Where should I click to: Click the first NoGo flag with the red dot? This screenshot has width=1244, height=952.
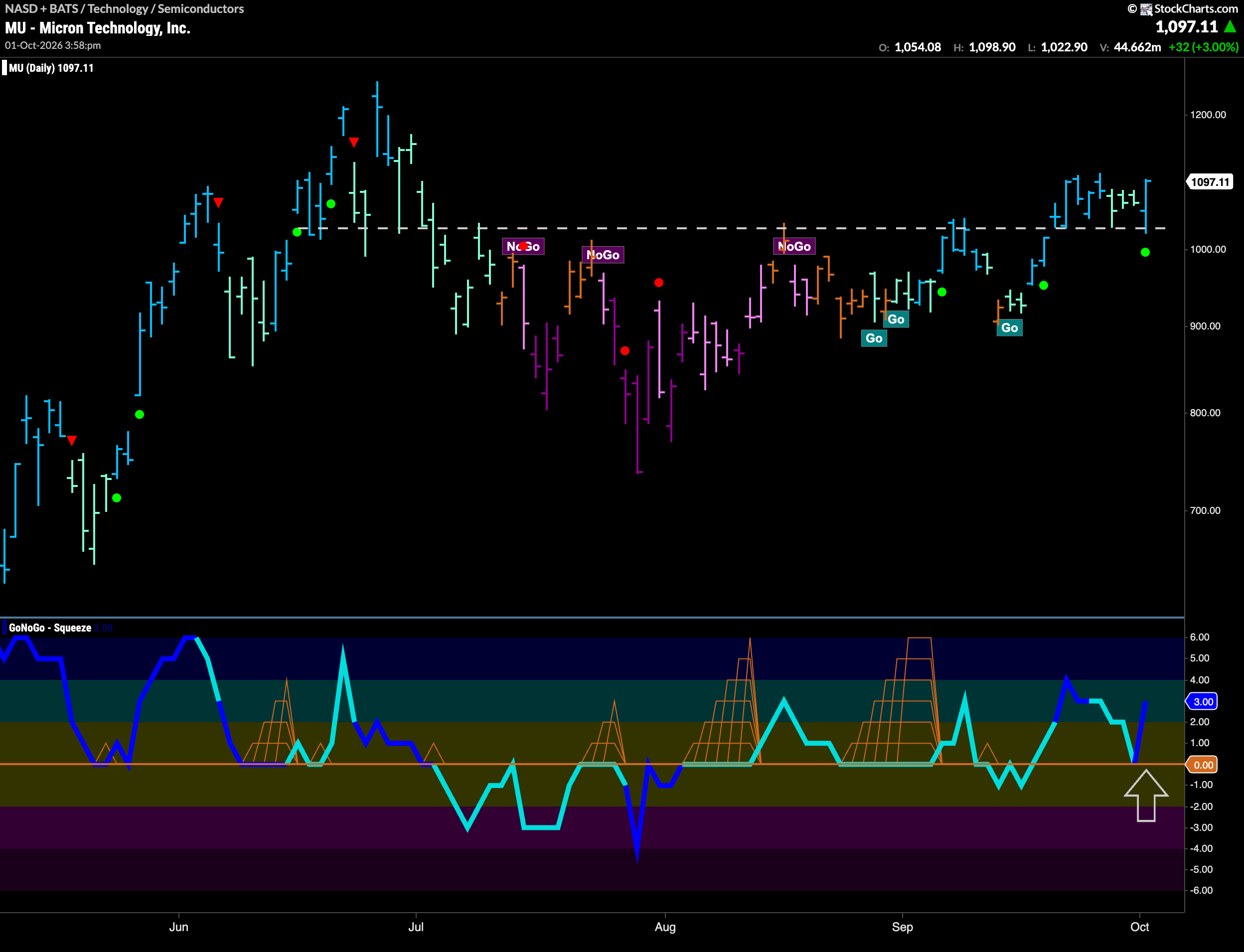(x=523, y=246)
